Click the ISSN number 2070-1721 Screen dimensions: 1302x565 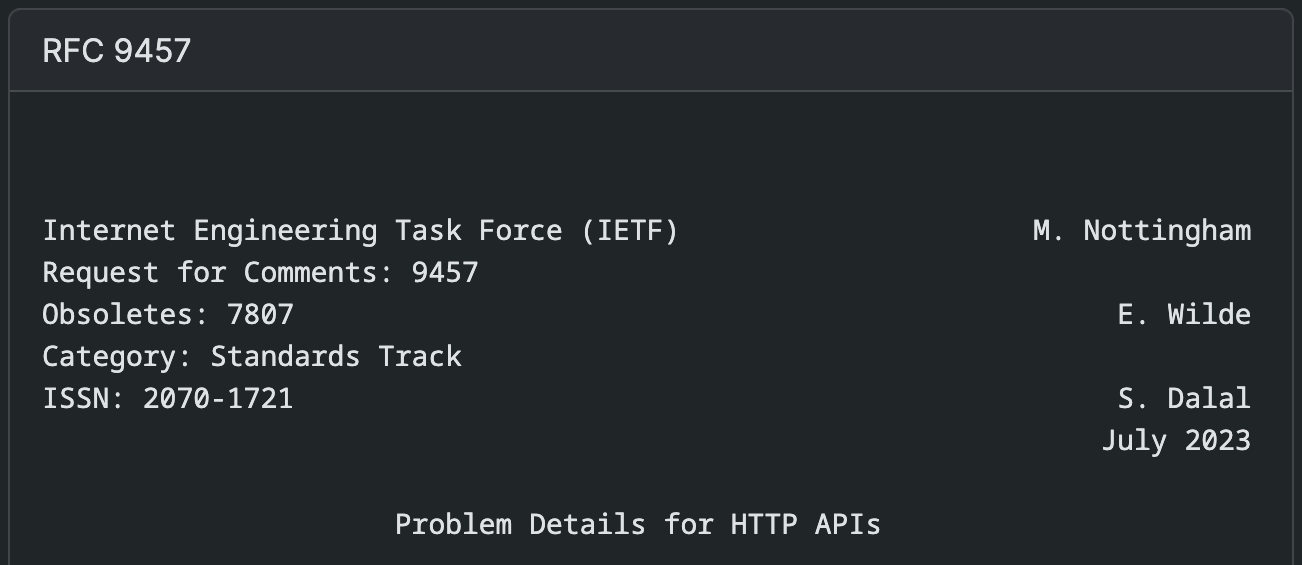click(218, 399)
